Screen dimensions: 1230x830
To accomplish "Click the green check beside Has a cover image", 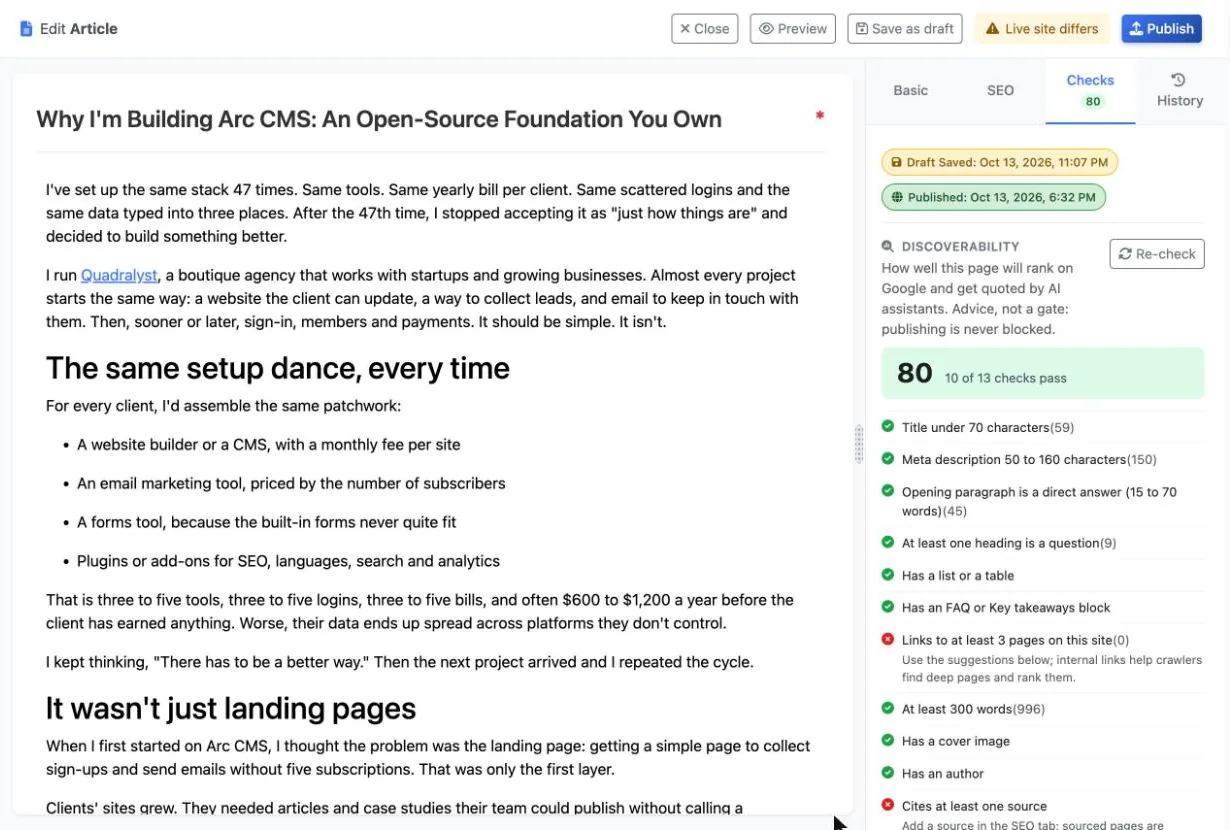I will (888, 741).
